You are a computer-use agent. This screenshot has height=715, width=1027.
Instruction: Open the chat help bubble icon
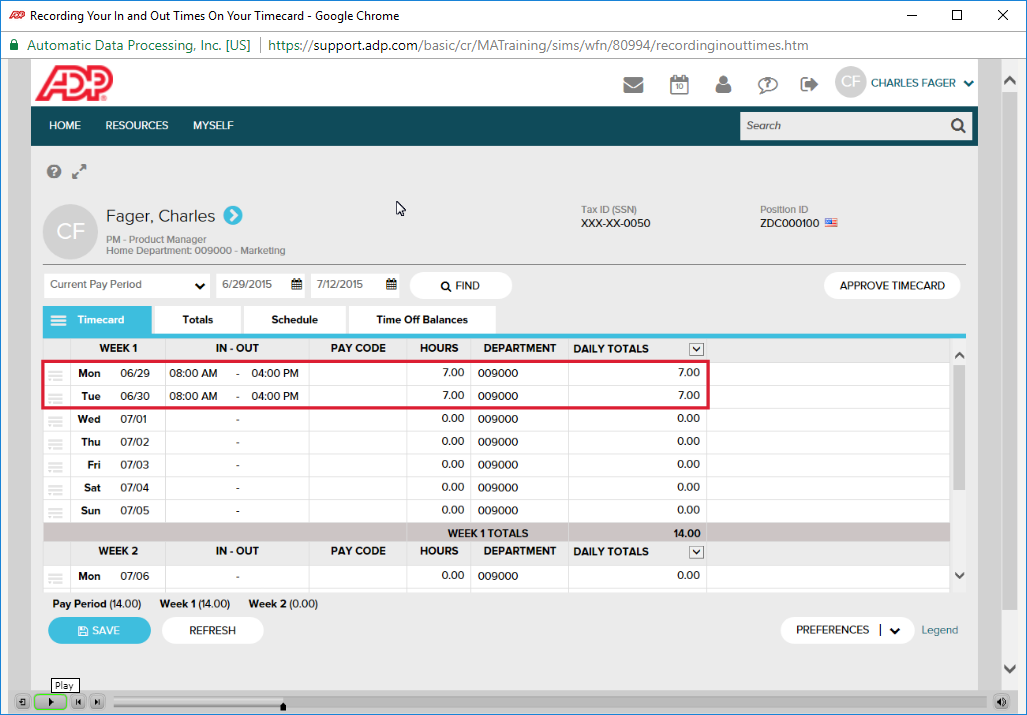767,85
